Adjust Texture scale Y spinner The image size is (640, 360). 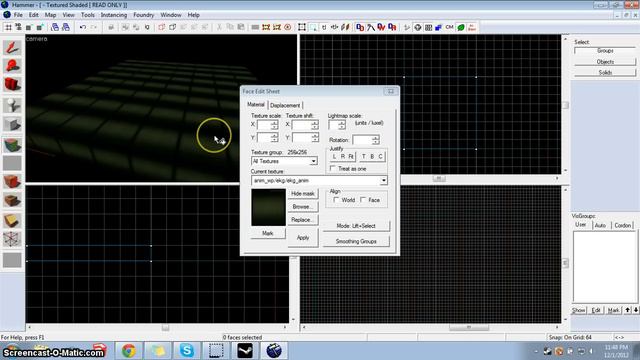pyautogui.click(x=274, y=138)
